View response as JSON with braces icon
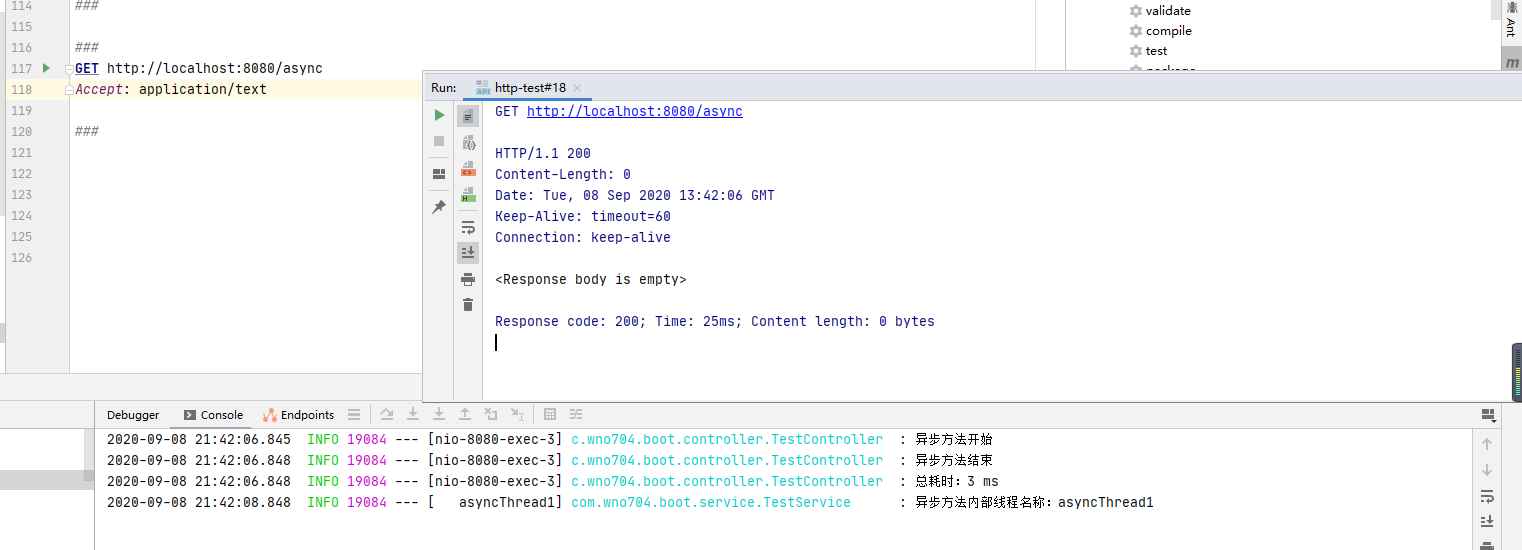 pyautogui.click(x=468, y=143)
